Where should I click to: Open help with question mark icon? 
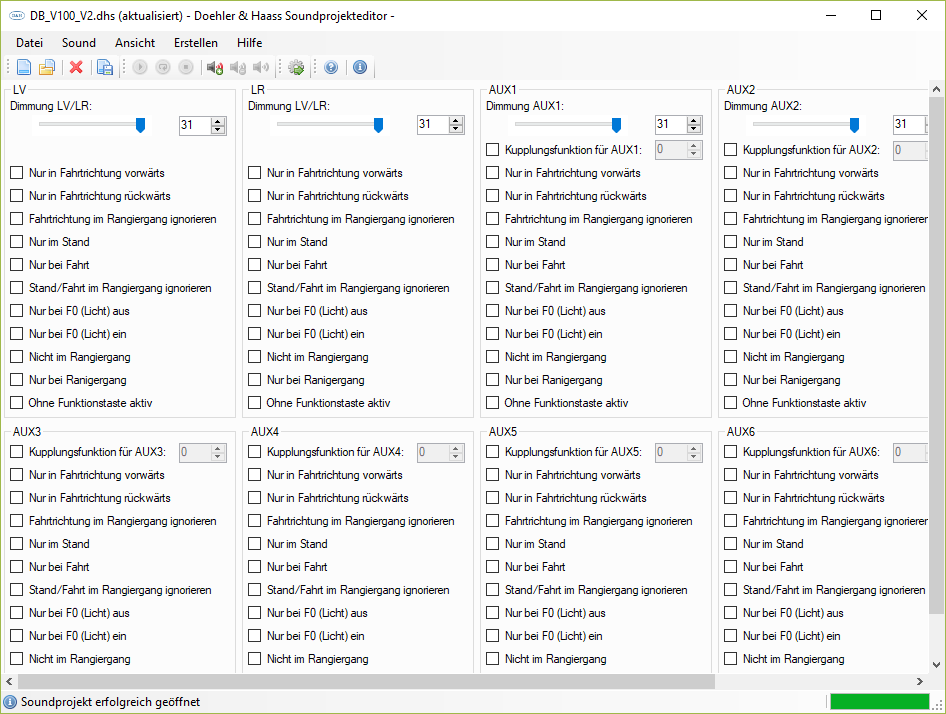pyautogui.click(x=331, y=67)
